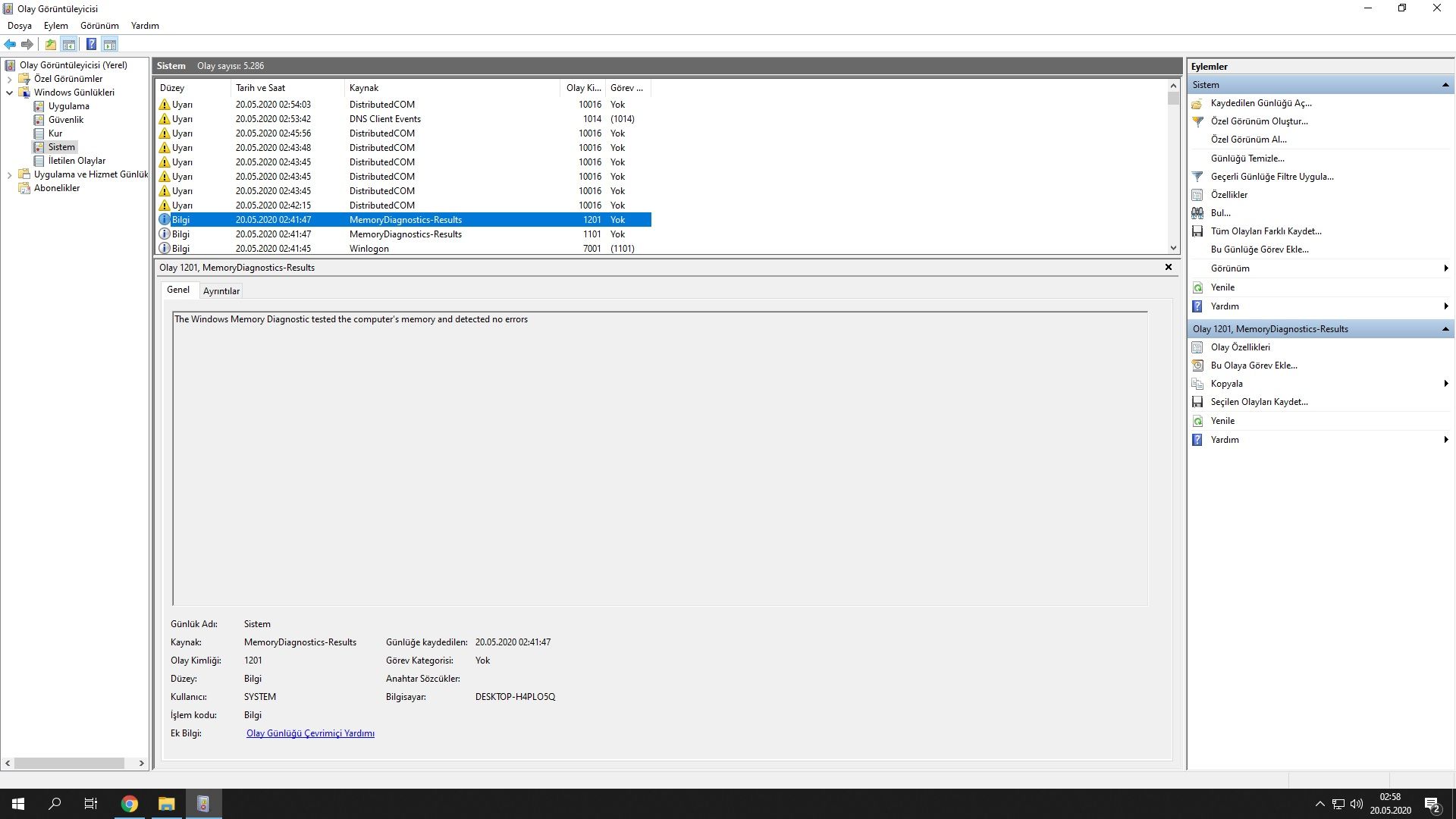The width and height of the screenshot is (1456, 819).
Task: Switch to the Ayrıntılar tab
Action: click(x=221, y=291)
